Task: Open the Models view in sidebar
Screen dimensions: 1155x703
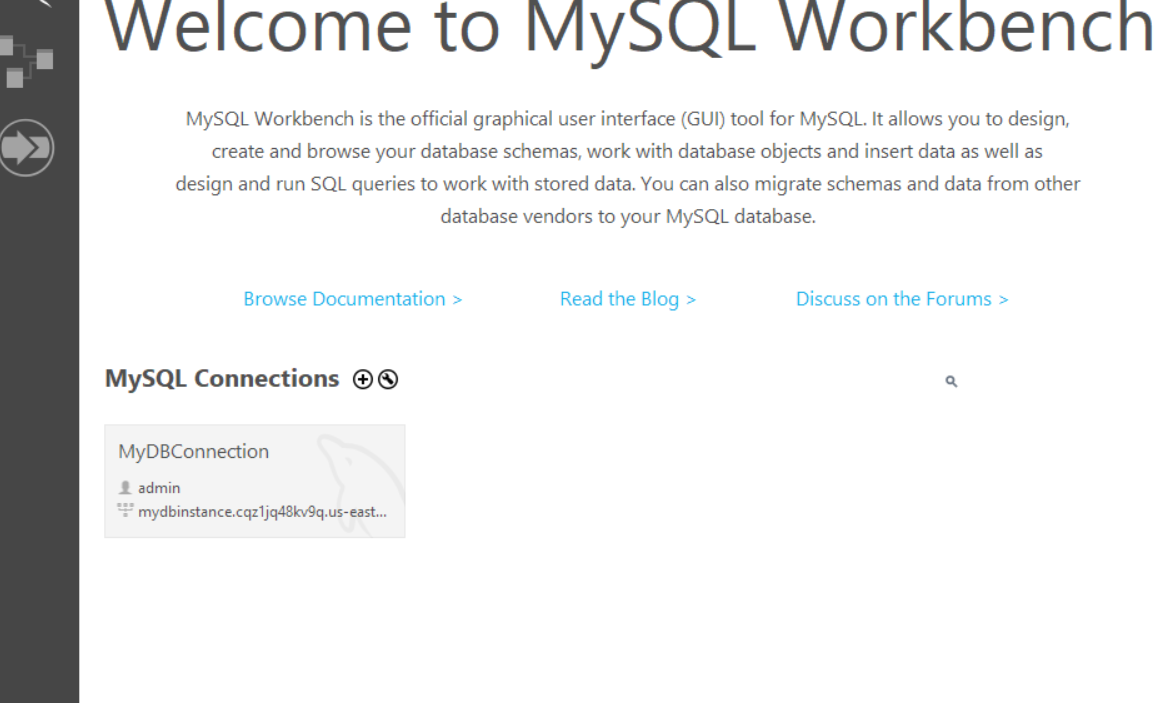Action: (x=27, y=61)
